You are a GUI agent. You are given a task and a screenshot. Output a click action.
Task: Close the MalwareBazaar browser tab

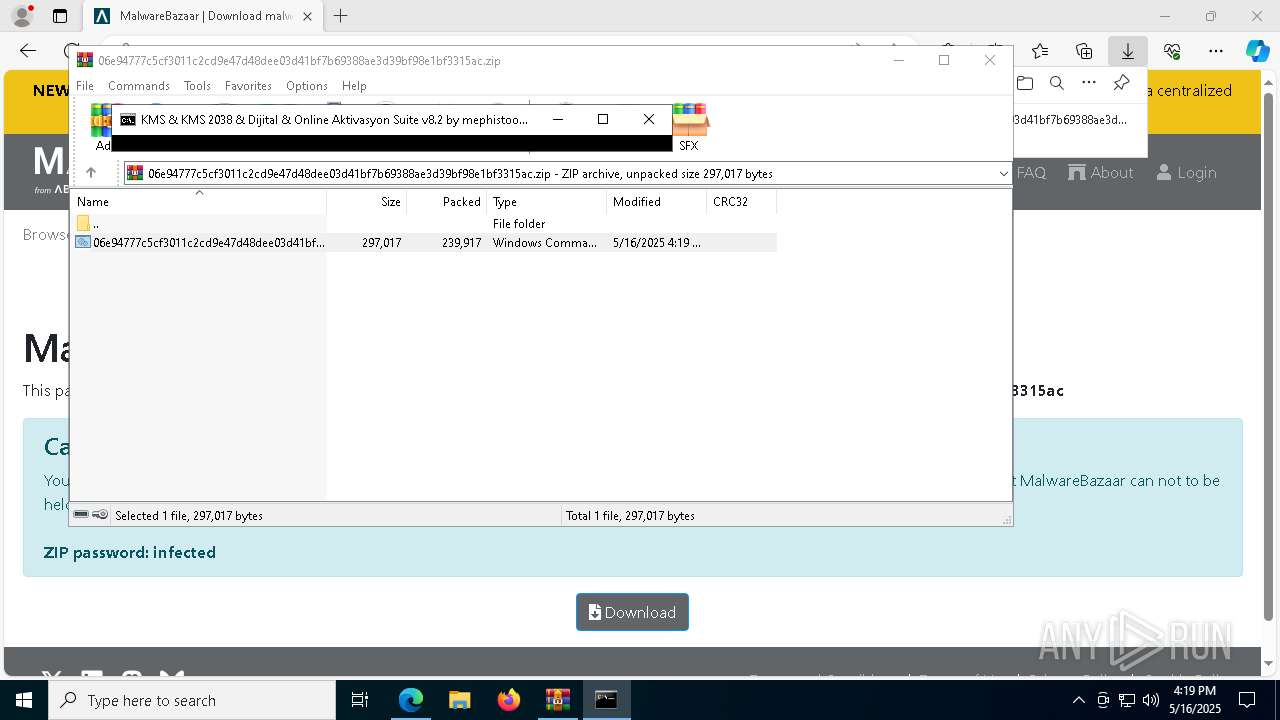tap(307, 16)
